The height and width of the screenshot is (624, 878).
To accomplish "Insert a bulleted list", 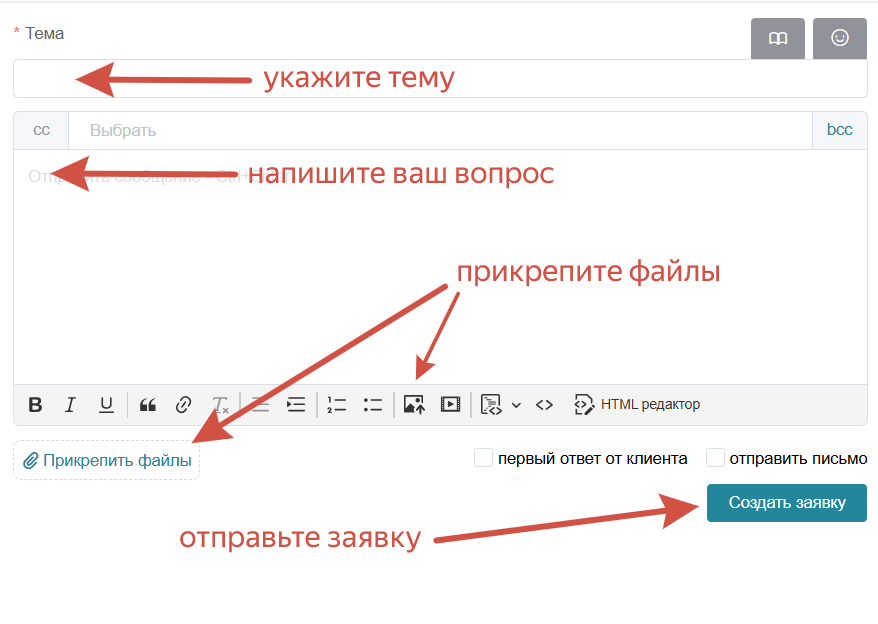I will pyautogui.click(x=372, y=404).
